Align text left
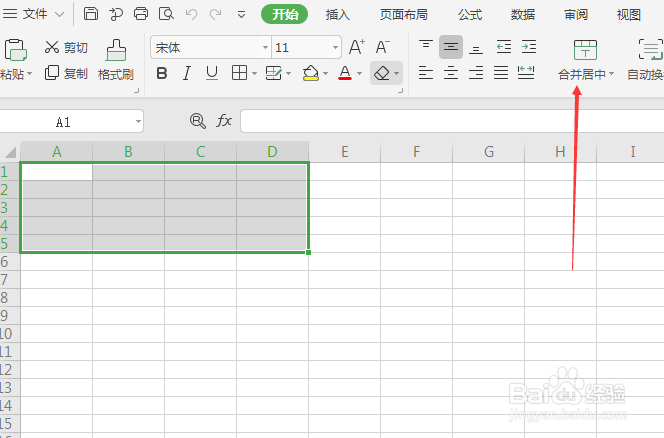Image resolution: width=664 pixels, height=438 pixels. pos(426,73)
